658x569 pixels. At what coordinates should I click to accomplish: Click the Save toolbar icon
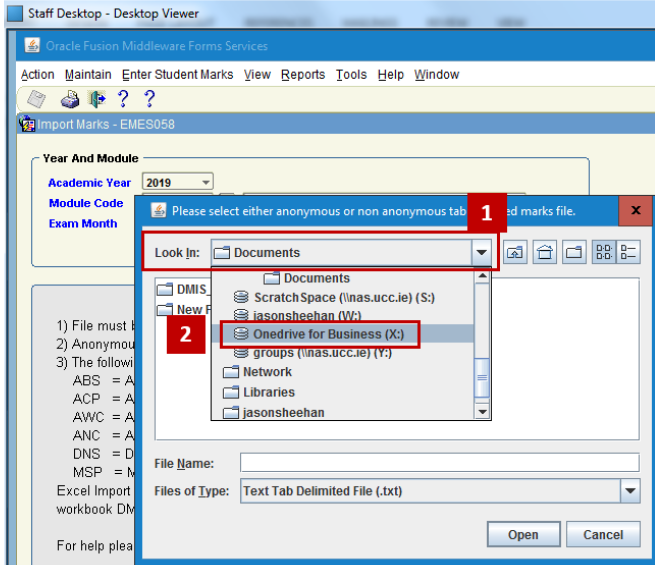coord(36,99)
